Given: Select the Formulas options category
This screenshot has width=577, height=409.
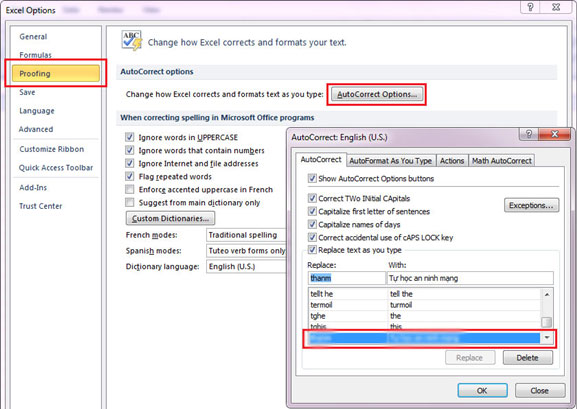Looking at the screenshot, I should tap(35, 55).
